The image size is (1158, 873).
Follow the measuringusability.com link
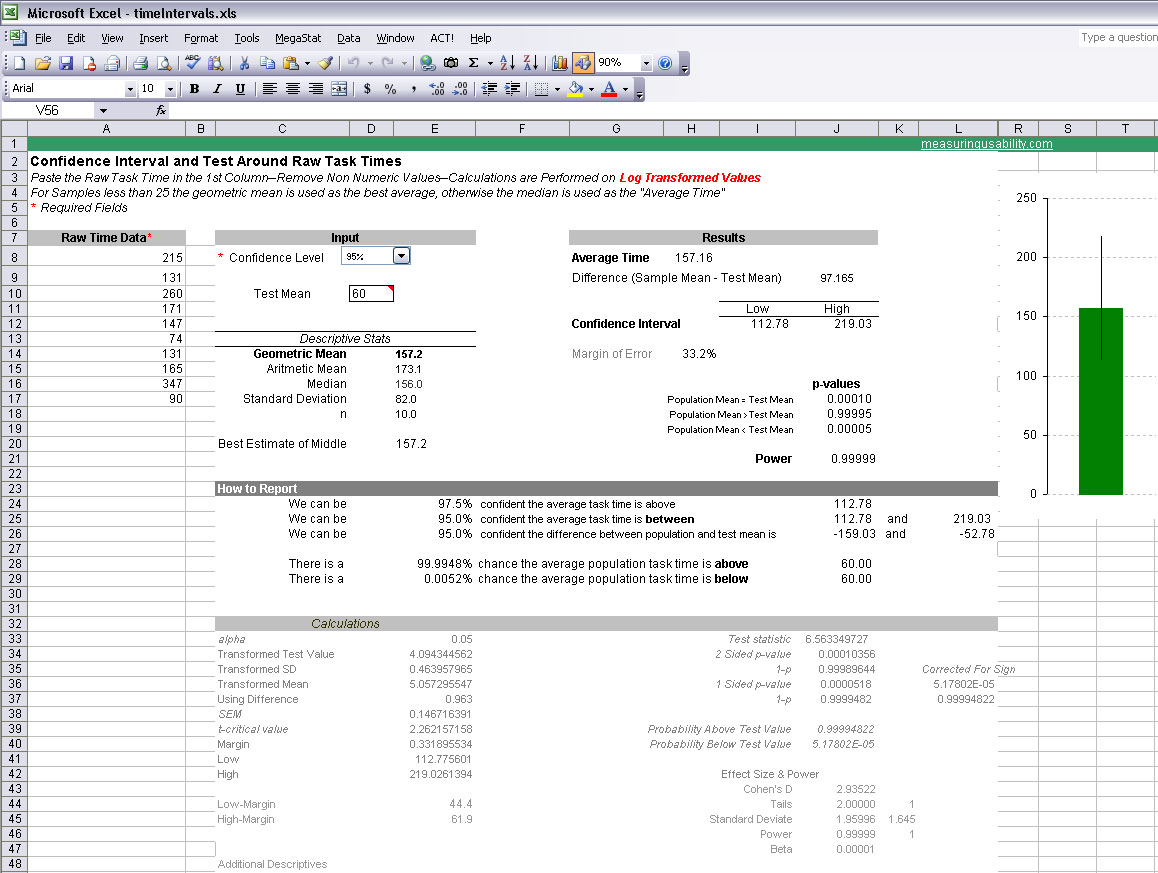tap(986, 144)
